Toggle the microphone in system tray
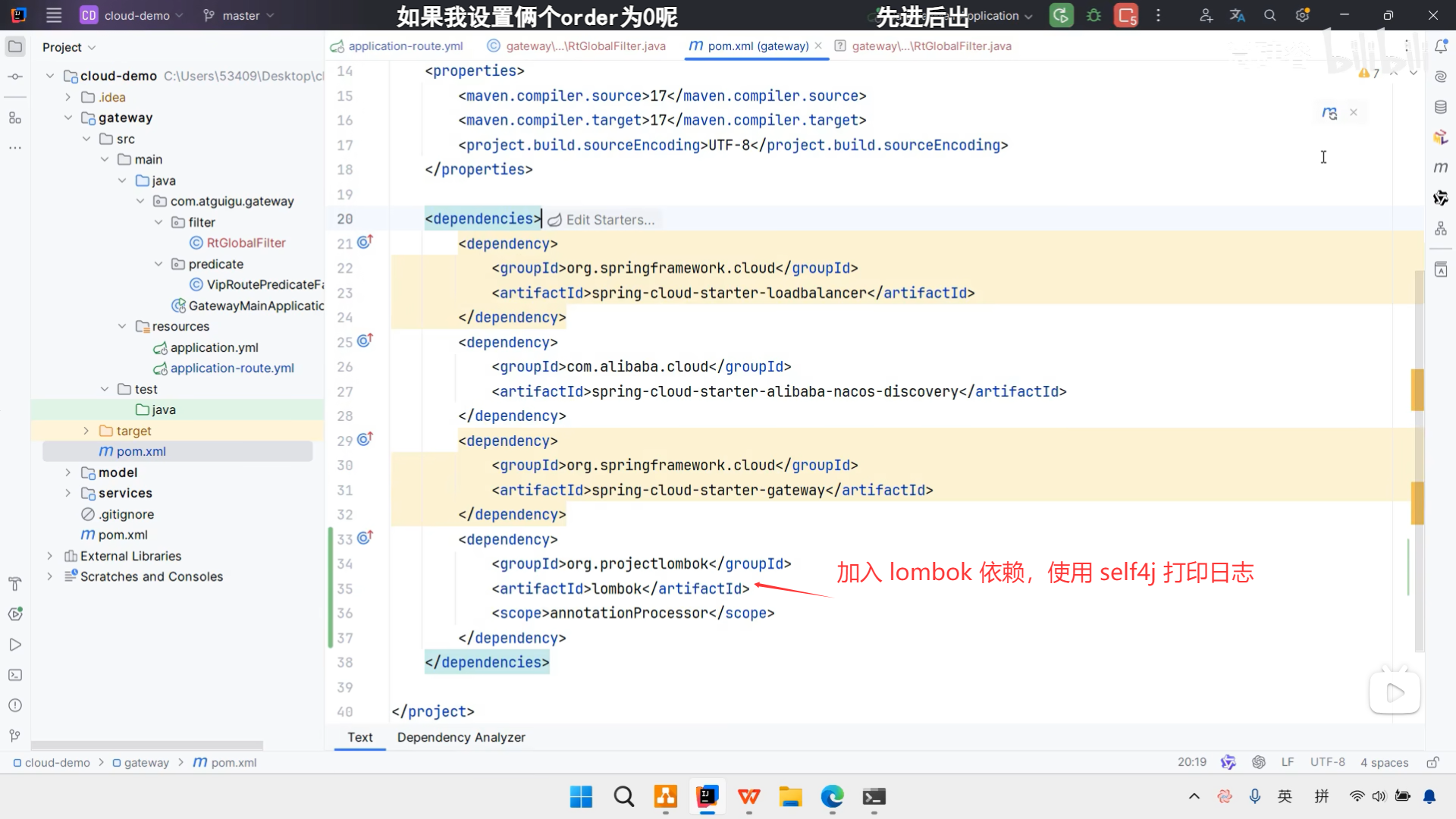 click(x=1255, y=796)
